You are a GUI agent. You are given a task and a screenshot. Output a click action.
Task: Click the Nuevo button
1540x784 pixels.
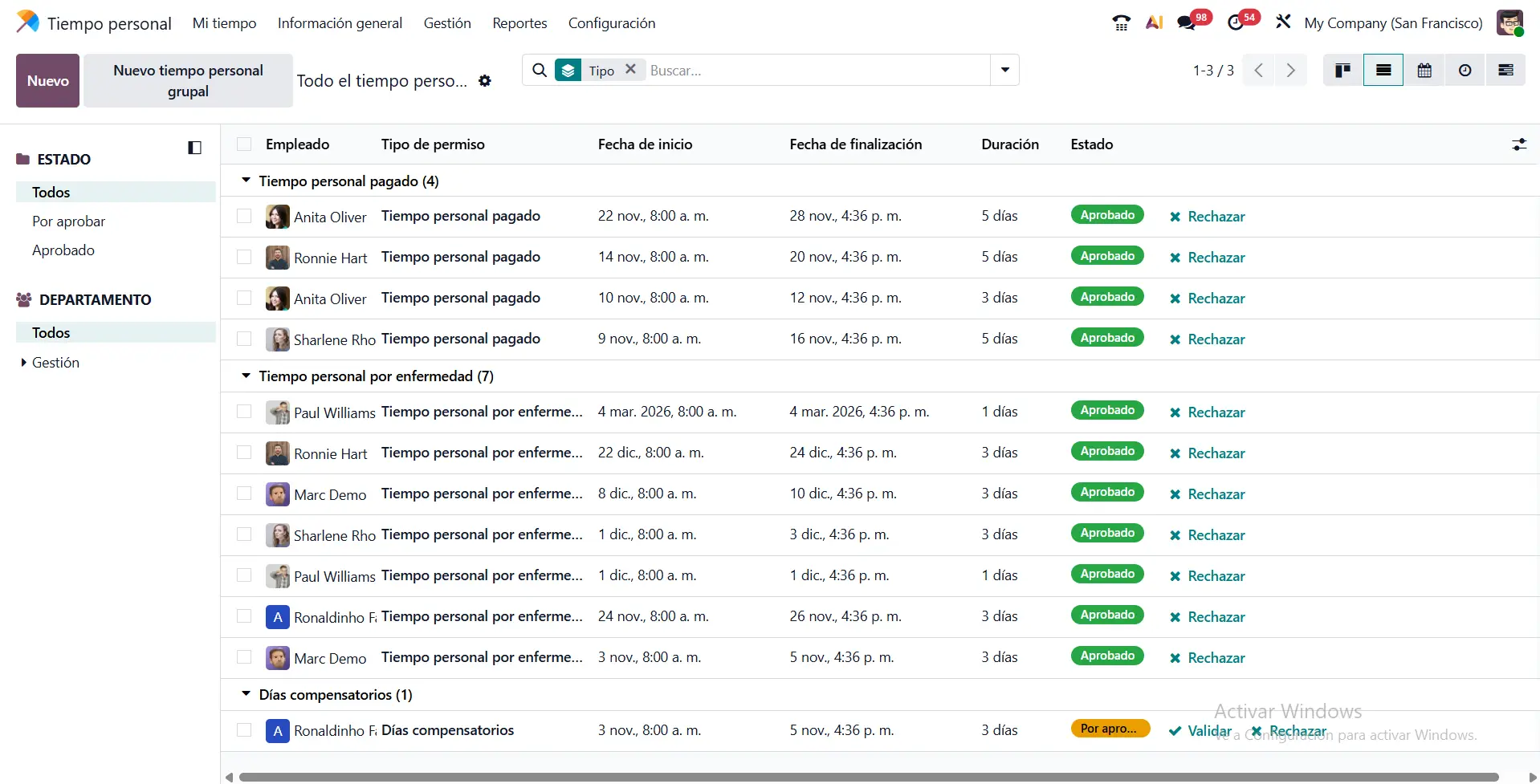(x=47, y=81)
